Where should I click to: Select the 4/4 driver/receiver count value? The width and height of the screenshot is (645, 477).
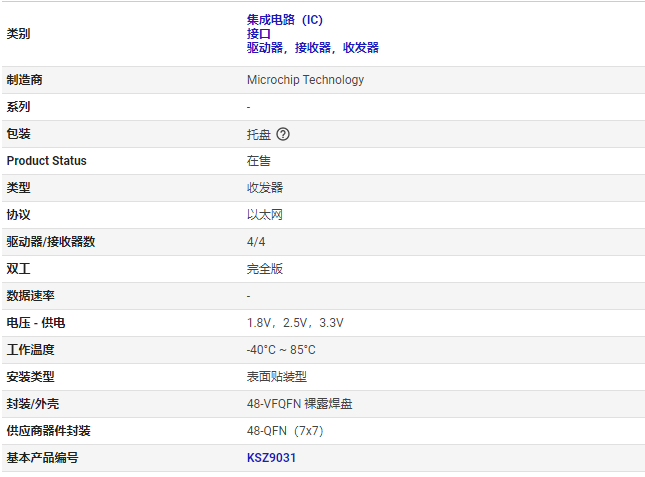(256, 242)
